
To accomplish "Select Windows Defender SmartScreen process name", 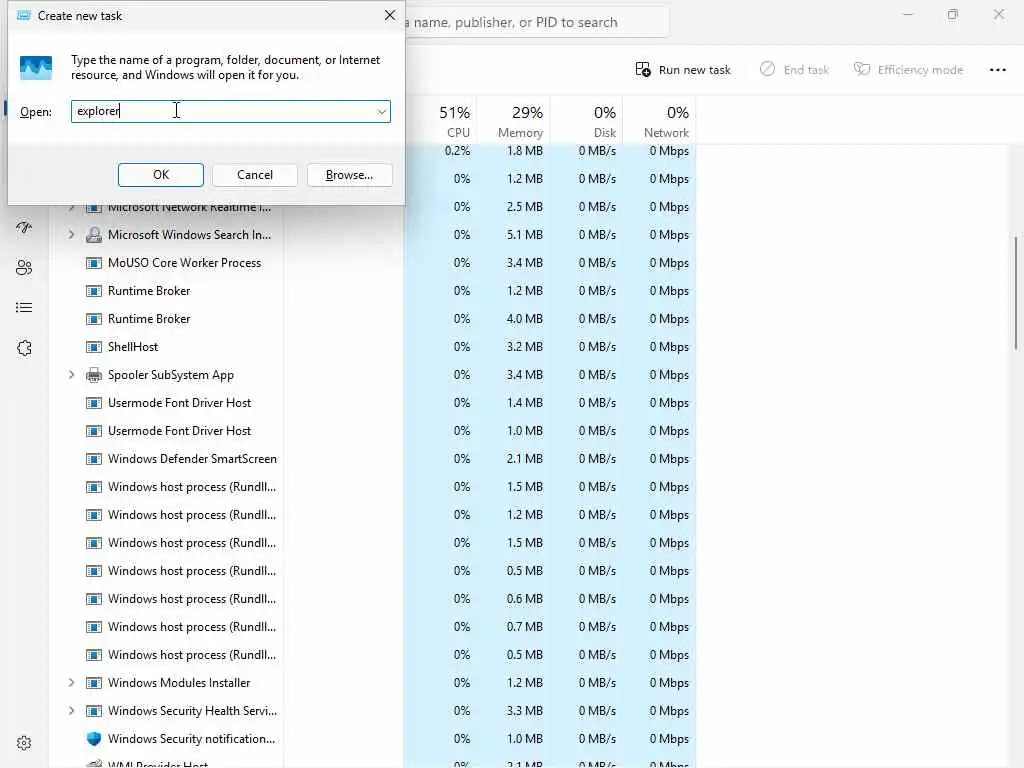I will (x=192, y=458).
